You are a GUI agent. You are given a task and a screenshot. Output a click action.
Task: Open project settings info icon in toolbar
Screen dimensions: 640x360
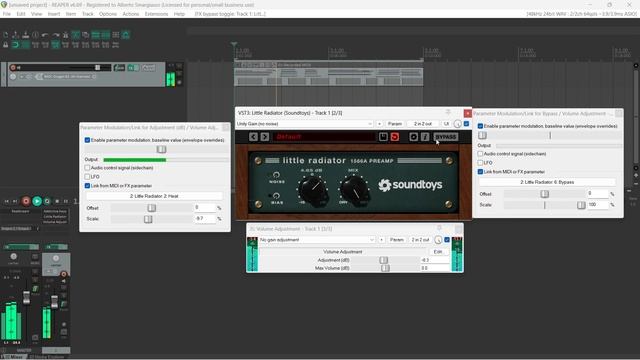coord(36,35)
